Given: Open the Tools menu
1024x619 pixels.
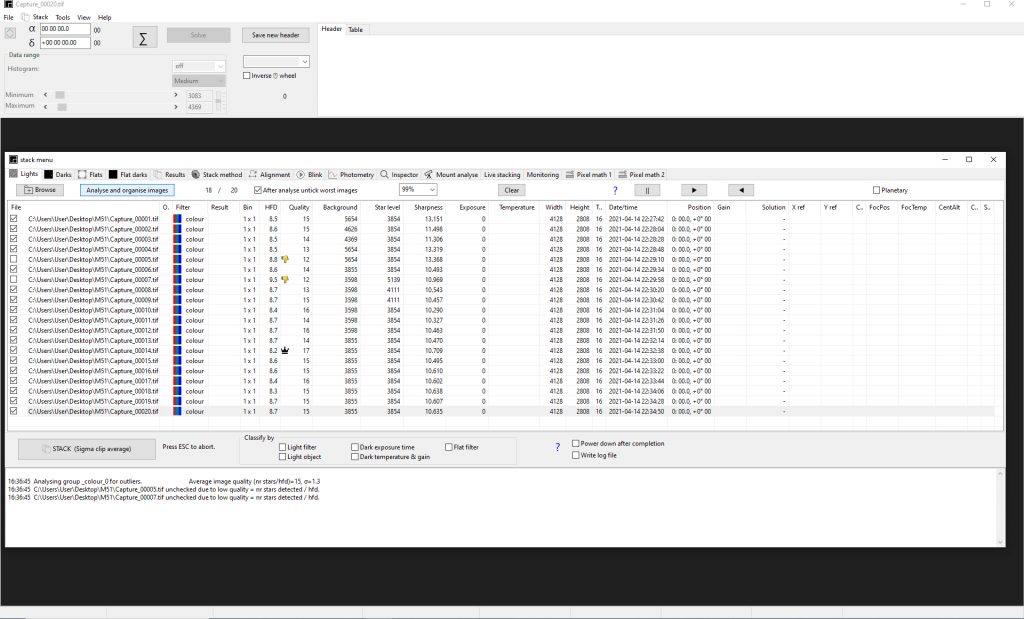Looking at the screenshot, I should pyautogui.click(x=62, y=18).
